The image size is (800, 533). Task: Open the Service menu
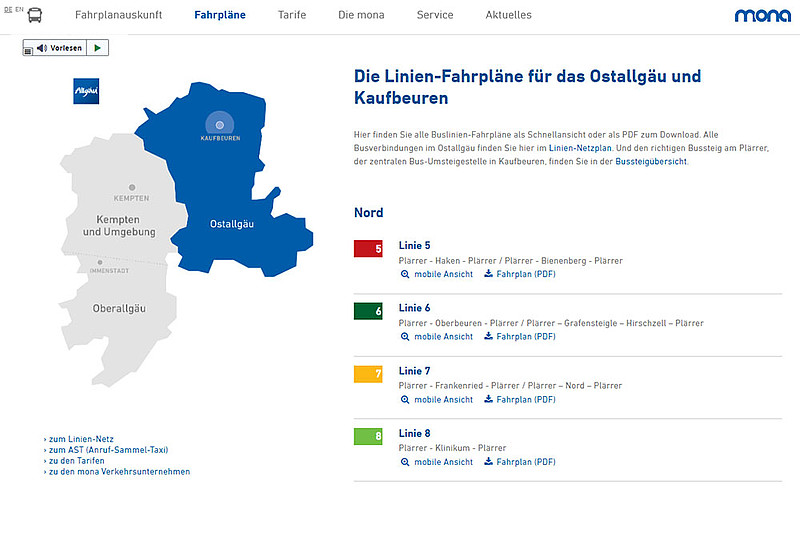pyautogui.click(x=435, y=15)
